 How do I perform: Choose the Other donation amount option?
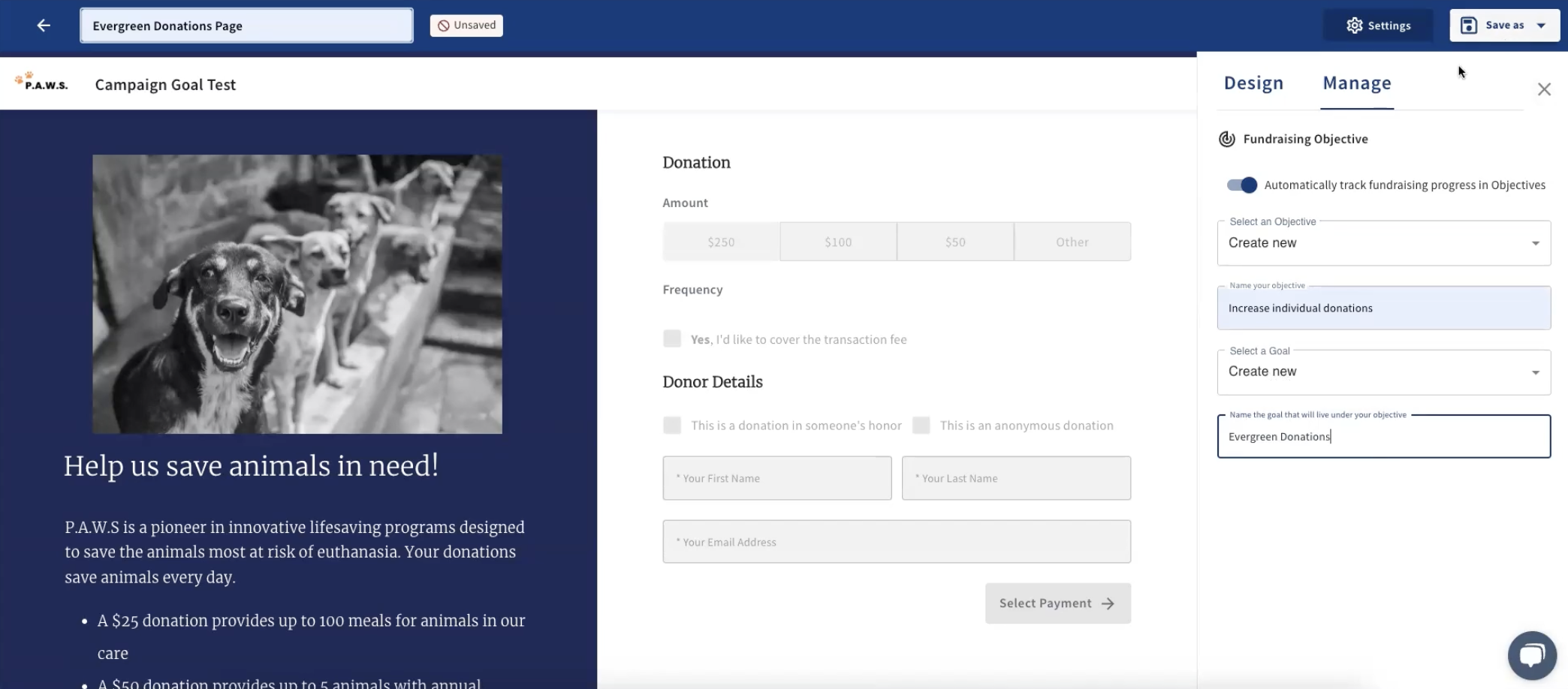1072,241
